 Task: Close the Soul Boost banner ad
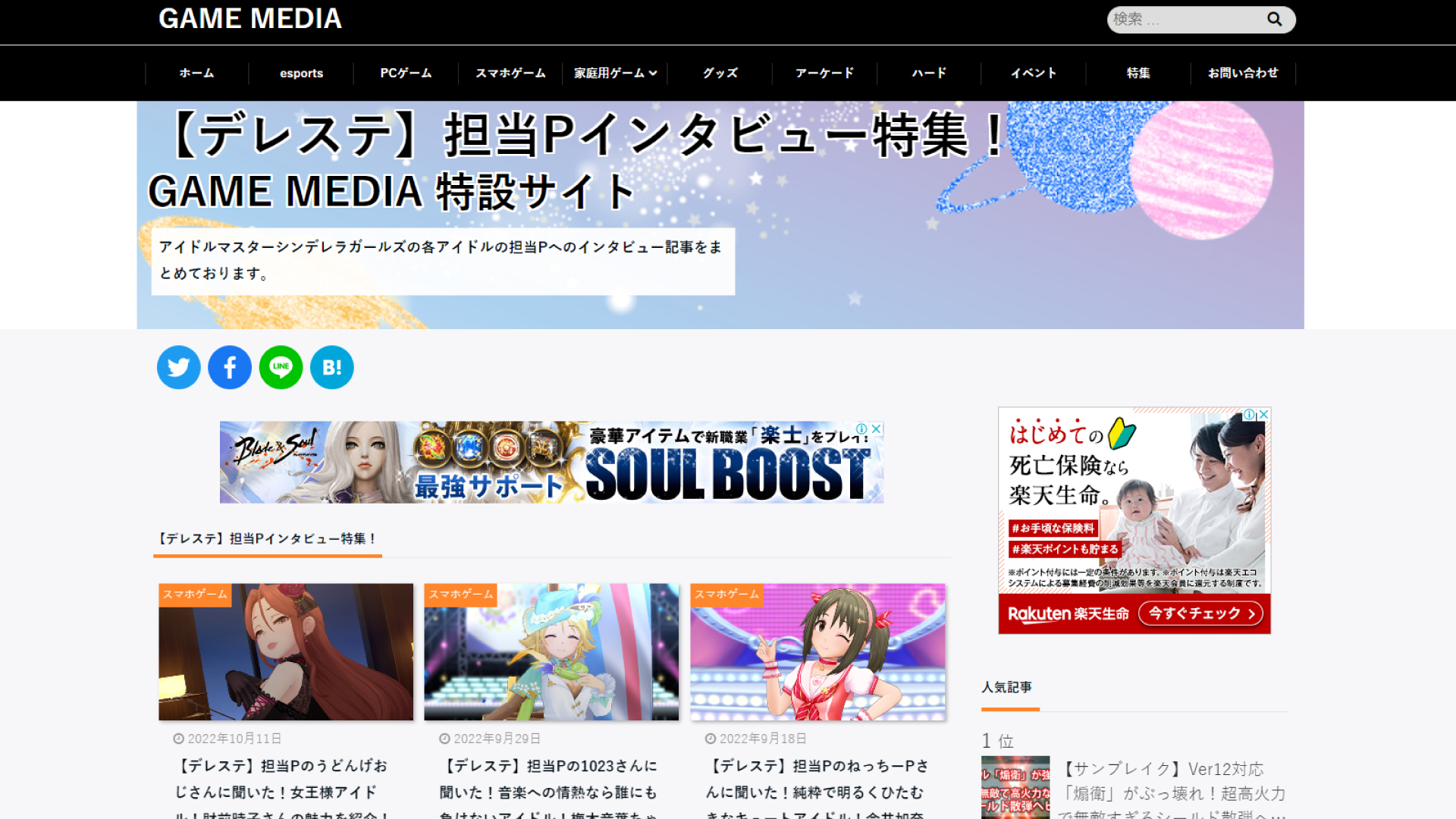877,428
